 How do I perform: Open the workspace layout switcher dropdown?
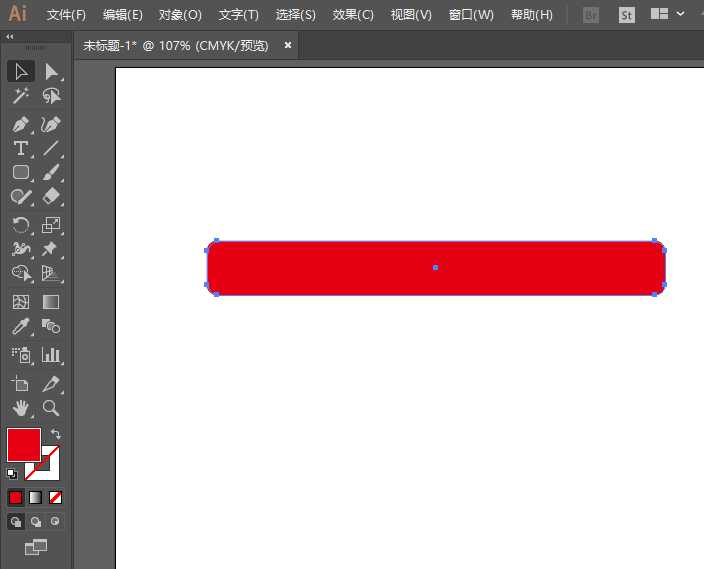click(665, 15)
